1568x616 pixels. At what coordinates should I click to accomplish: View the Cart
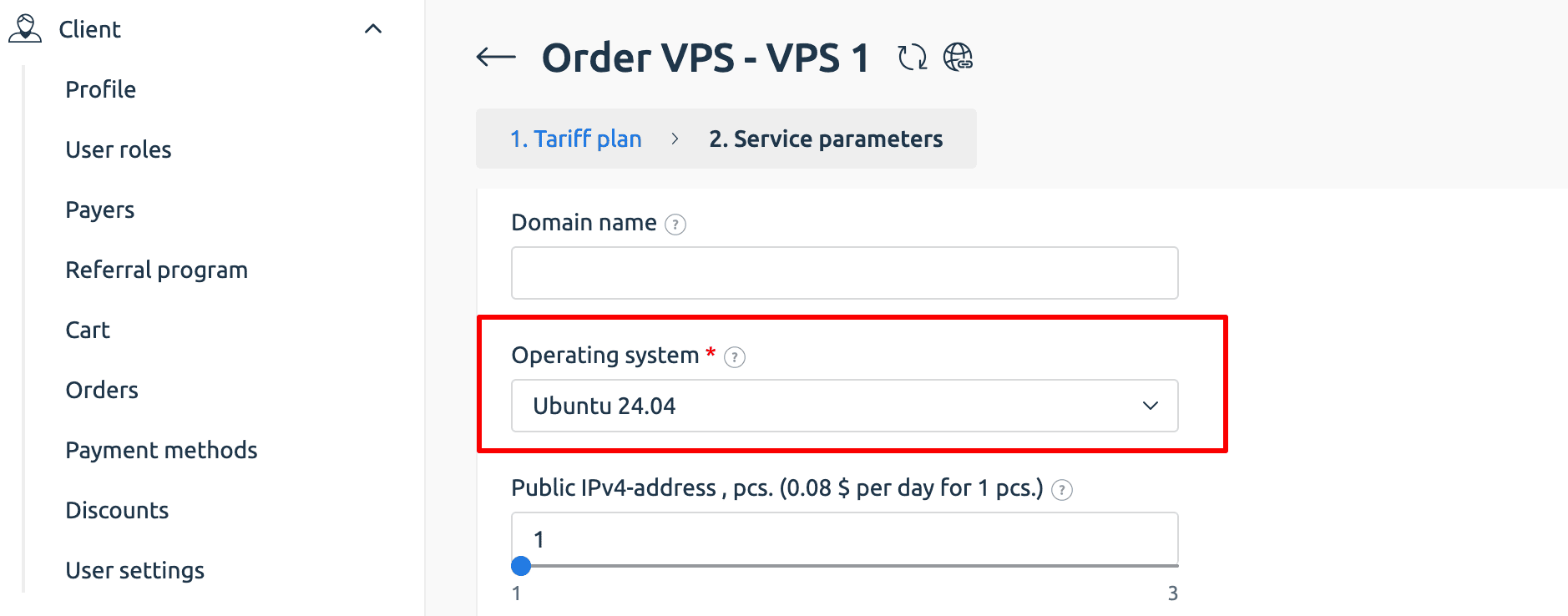pyautogui.click(x=88, y=330)
